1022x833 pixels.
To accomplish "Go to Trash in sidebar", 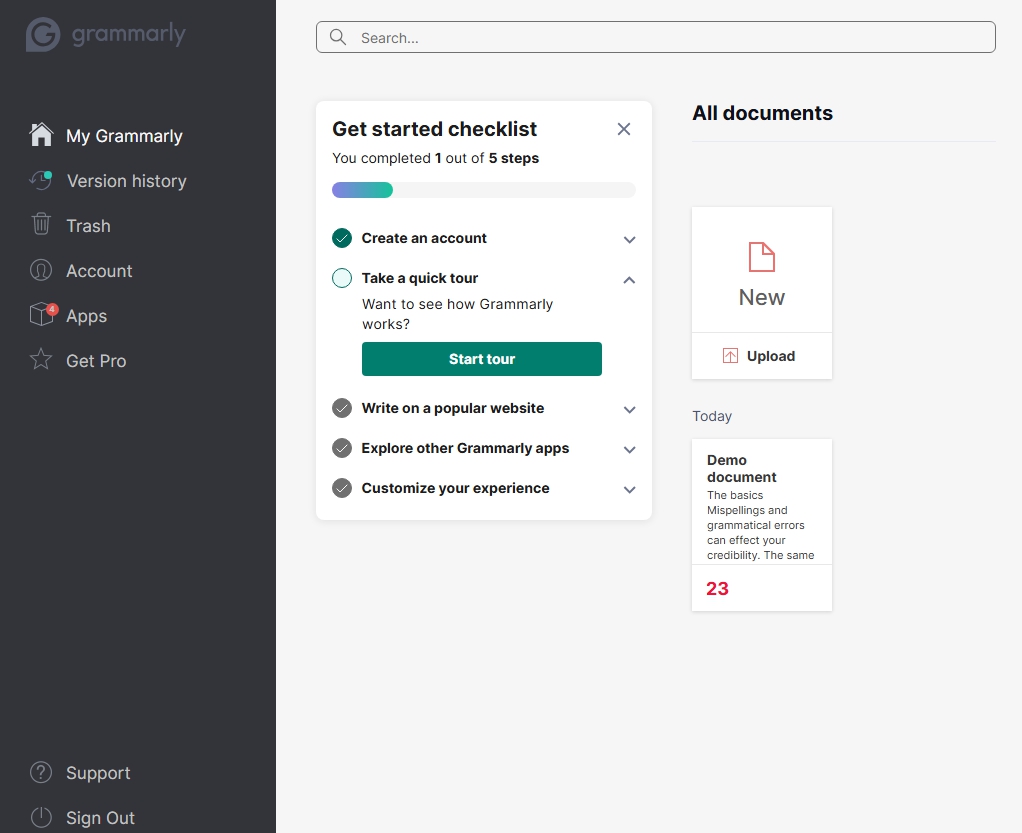I will [x=88, y=226].
